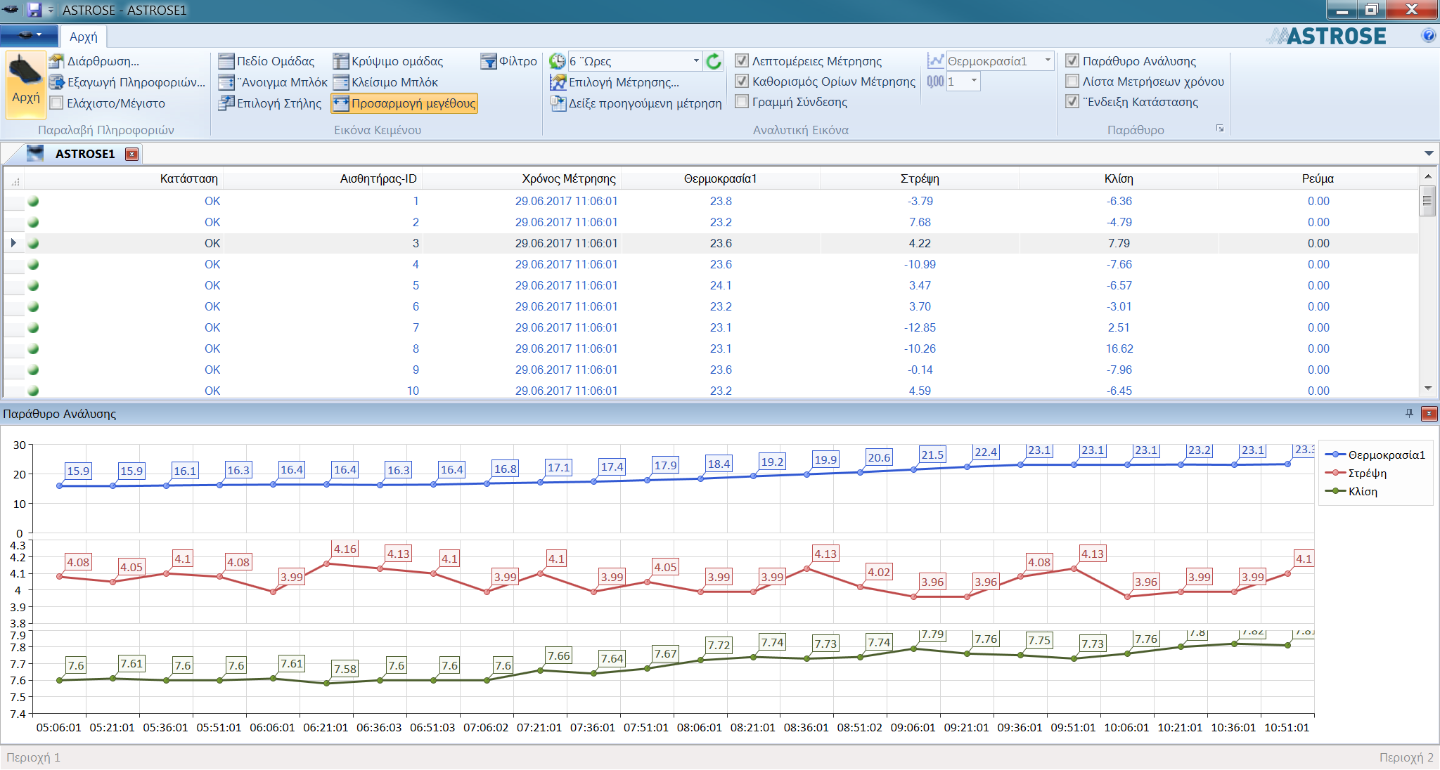The width and height of the screenshot is (1440, 770).
Task: Click the green refresh arrow icon
Action: [x=714, y=62]
